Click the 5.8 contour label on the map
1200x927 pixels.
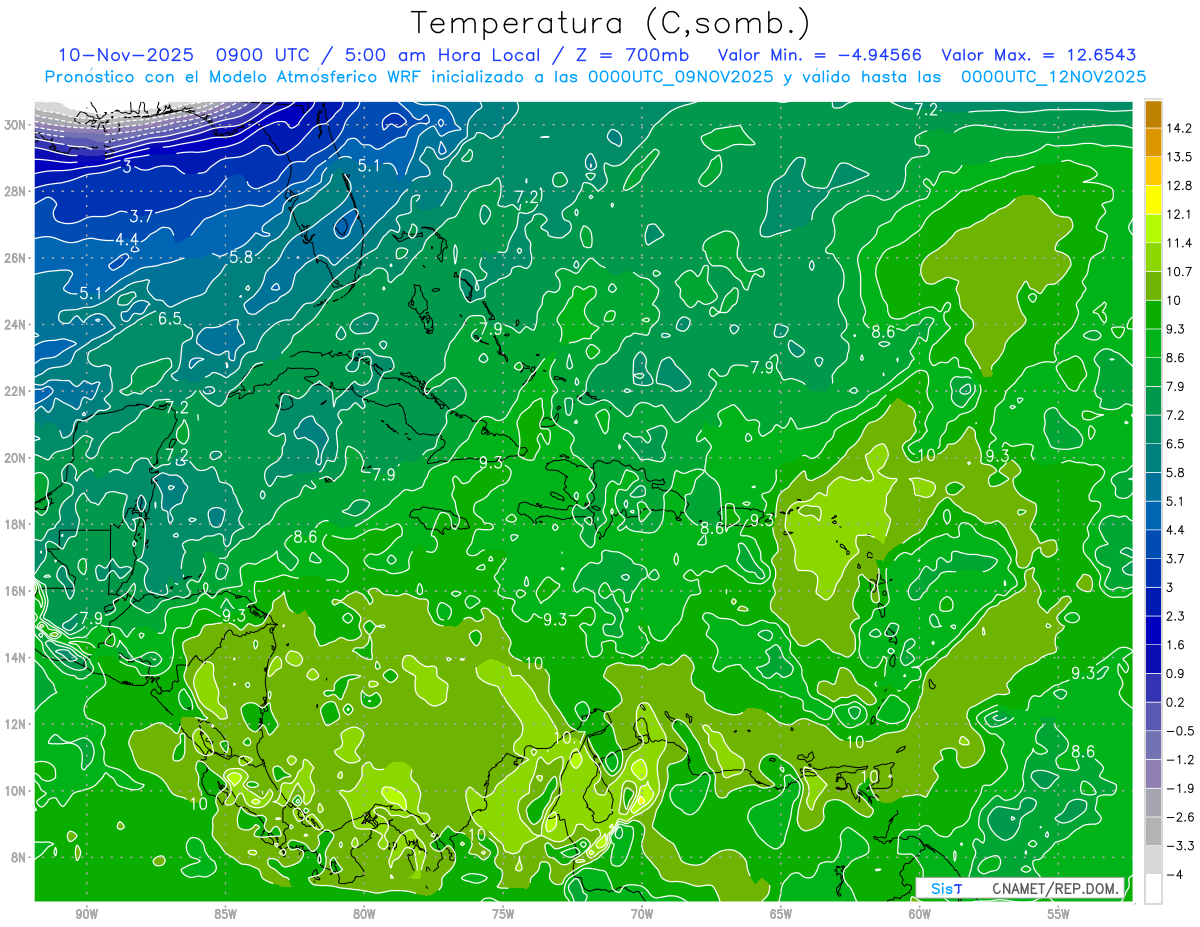coord(241,257)
